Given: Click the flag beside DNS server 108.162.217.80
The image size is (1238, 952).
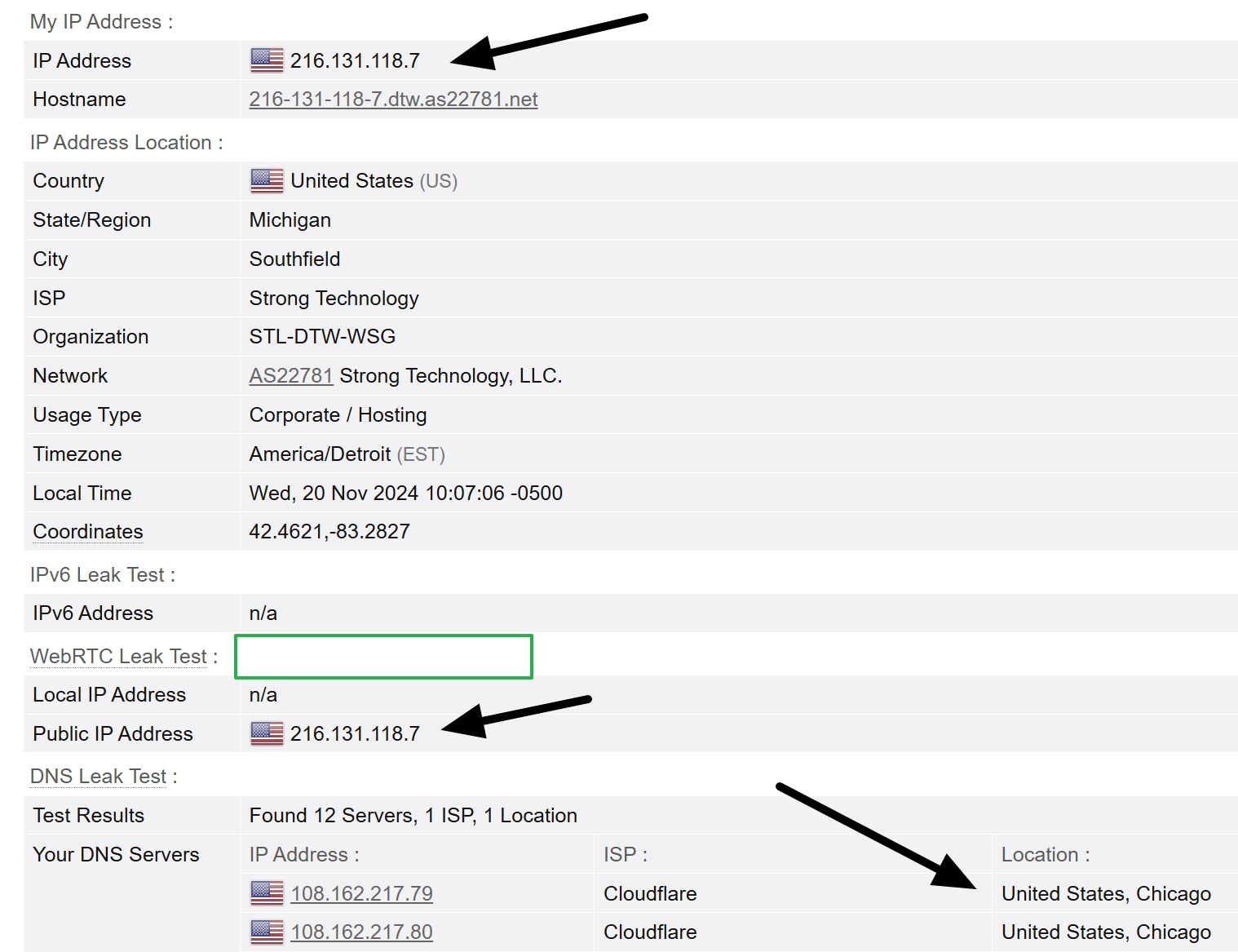Looking at the screenshot, I should (x=265, y=932).
